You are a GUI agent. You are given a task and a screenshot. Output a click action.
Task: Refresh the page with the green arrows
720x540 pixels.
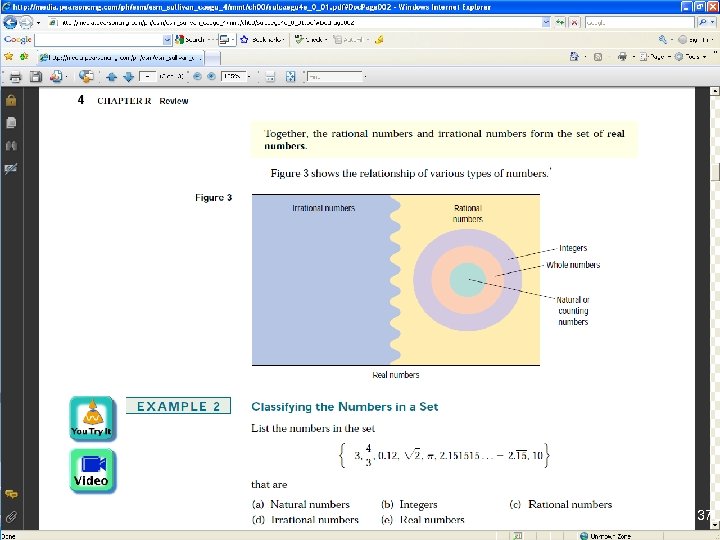click(560, 22)
